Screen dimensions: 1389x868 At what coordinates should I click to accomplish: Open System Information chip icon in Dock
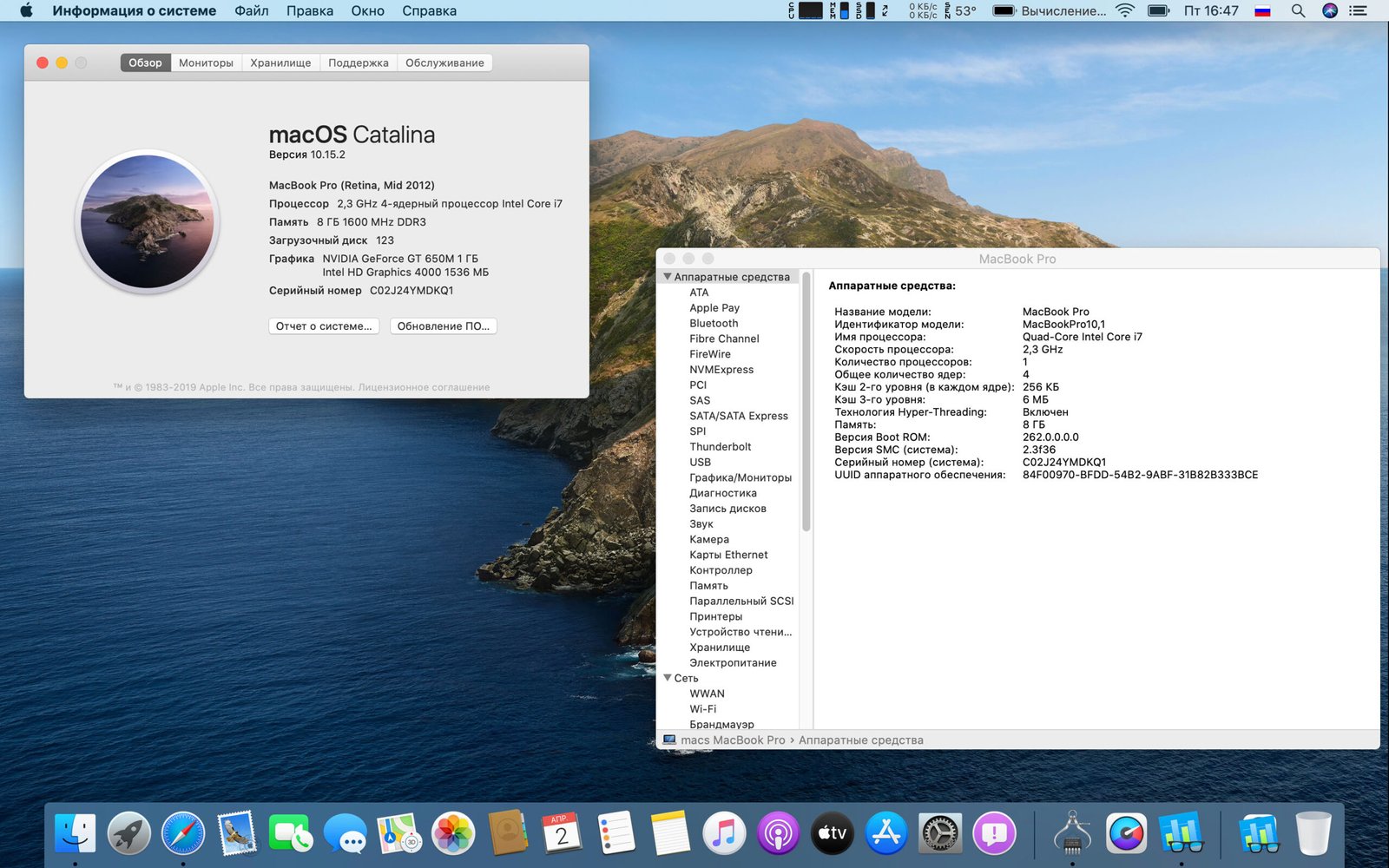(1073, 833)
